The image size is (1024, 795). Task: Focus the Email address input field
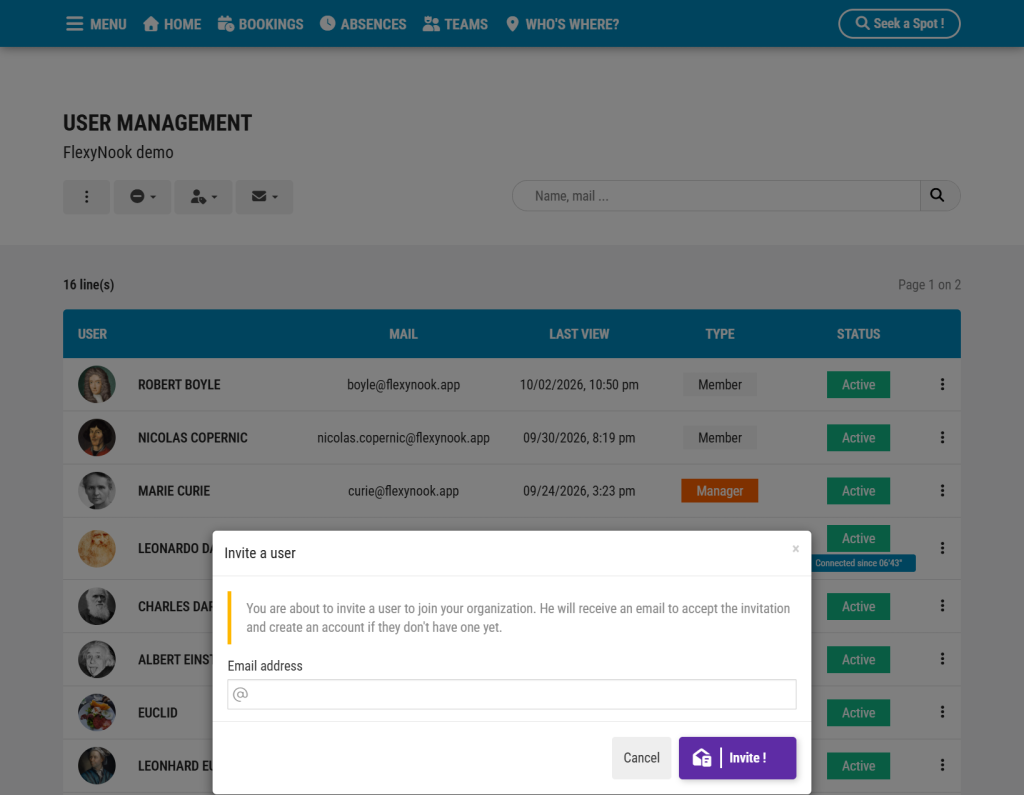512,694
